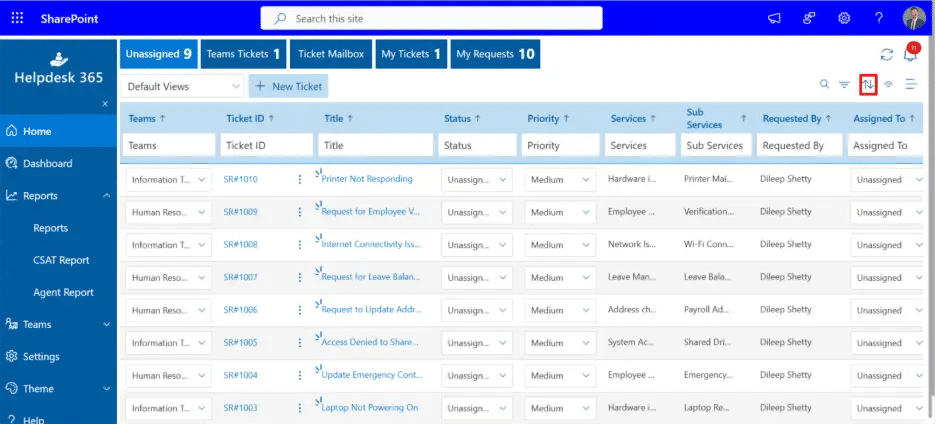Switch to the Ticket Mailbox tab
This screenshot has height=424, width=936.
[x=331, y=54]
